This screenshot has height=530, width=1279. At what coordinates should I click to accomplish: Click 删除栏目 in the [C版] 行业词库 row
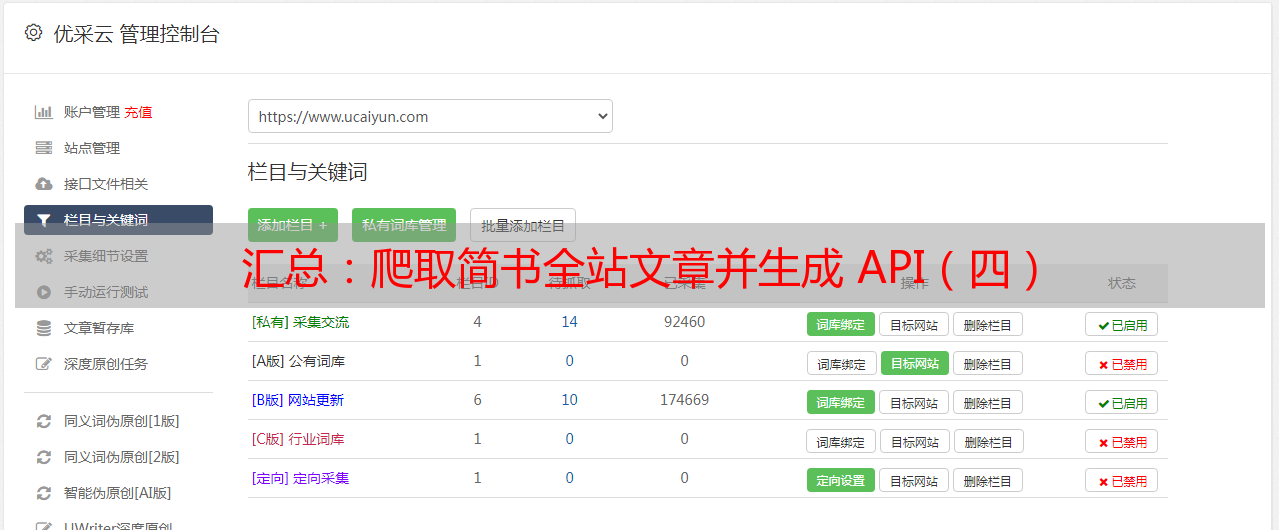988,441
